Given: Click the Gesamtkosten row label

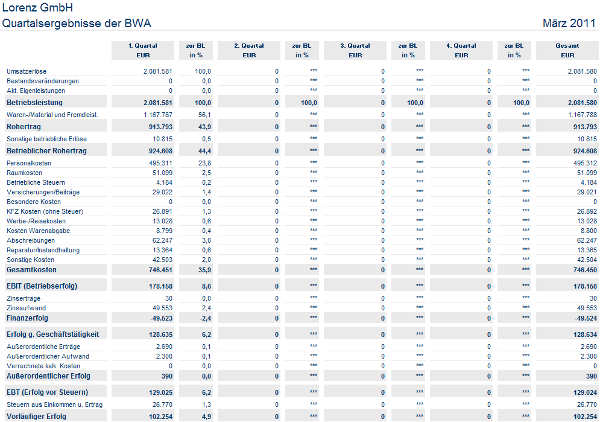Looking at the screenshot, I should click(31, 270).
